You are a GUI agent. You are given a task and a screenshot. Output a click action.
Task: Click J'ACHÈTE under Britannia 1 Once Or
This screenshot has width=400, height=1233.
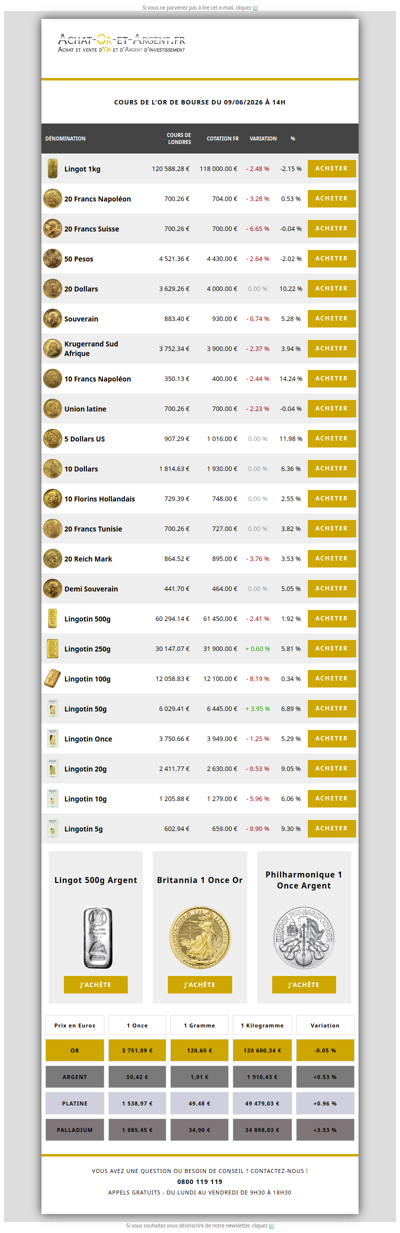click(x=200, y=985)
